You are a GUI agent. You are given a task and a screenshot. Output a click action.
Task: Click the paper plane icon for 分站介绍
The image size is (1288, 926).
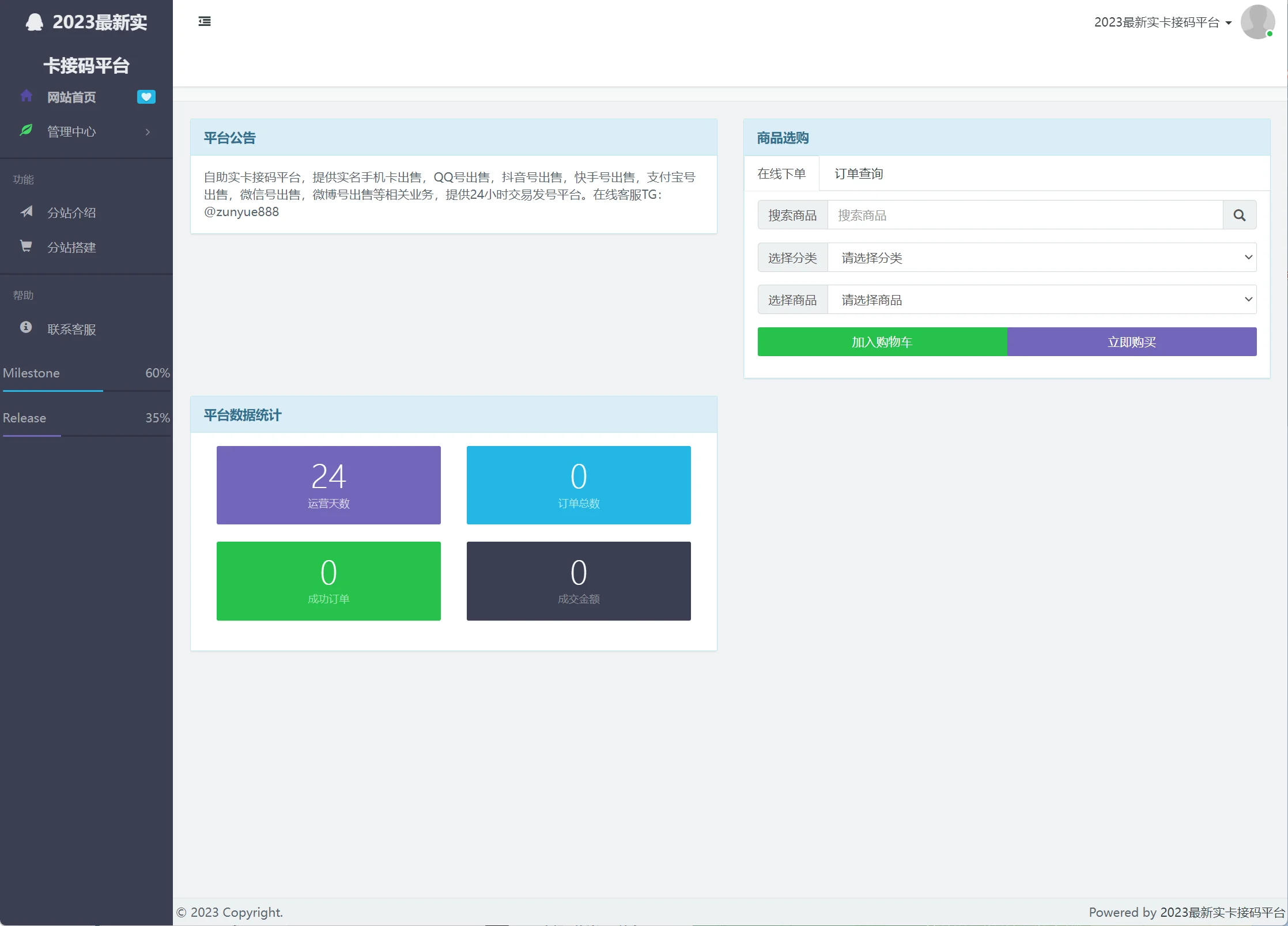click(x=26, y=211)
